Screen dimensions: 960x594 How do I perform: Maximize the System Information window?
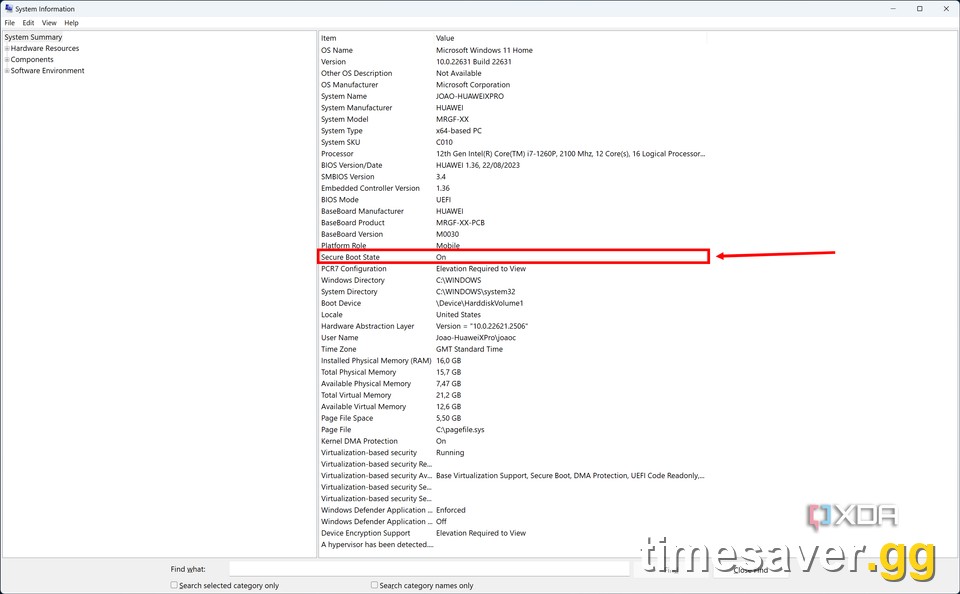tap(920, 9)
